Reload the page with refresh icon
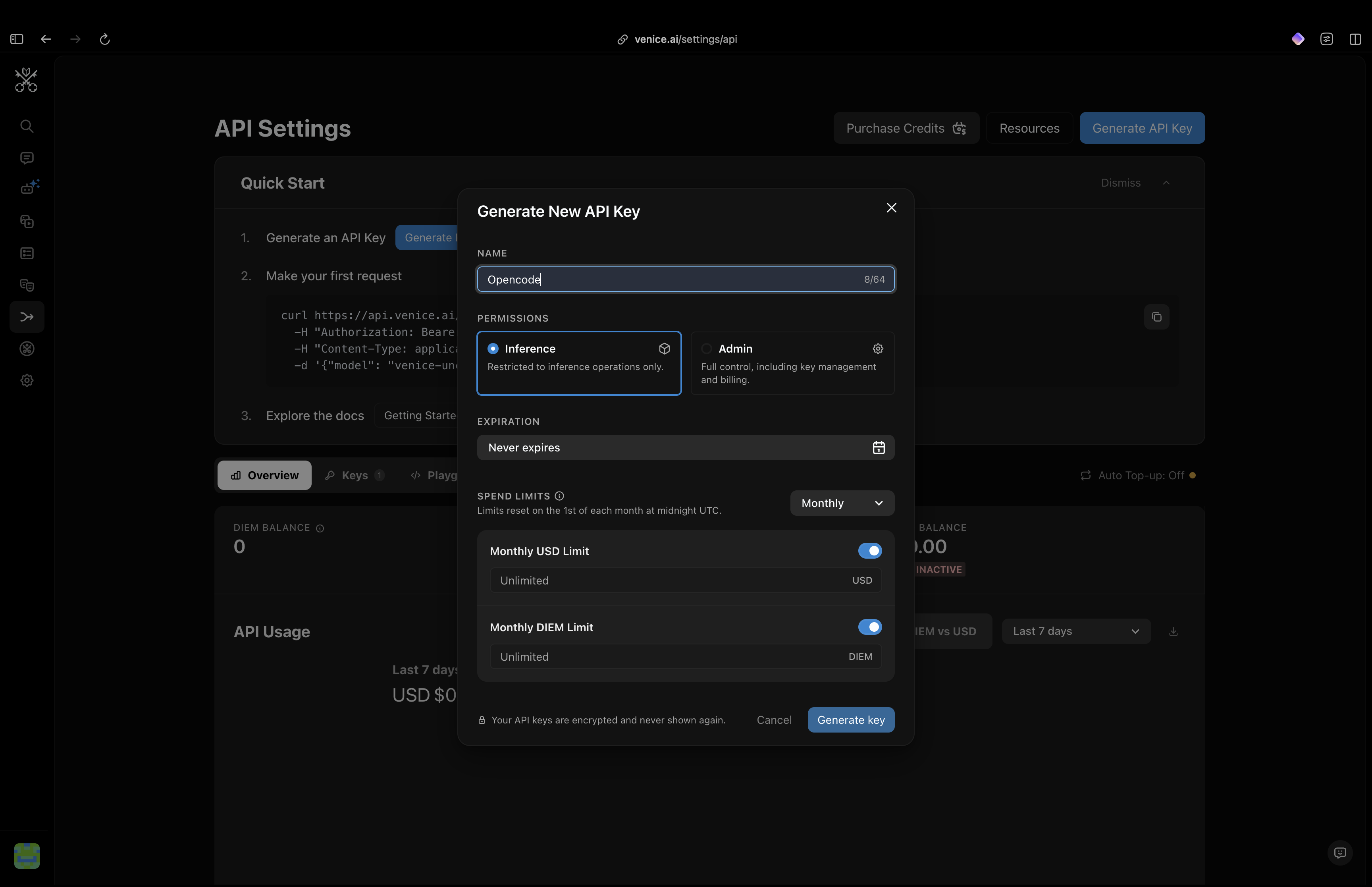1372x887 pixels. coord(105,39)
